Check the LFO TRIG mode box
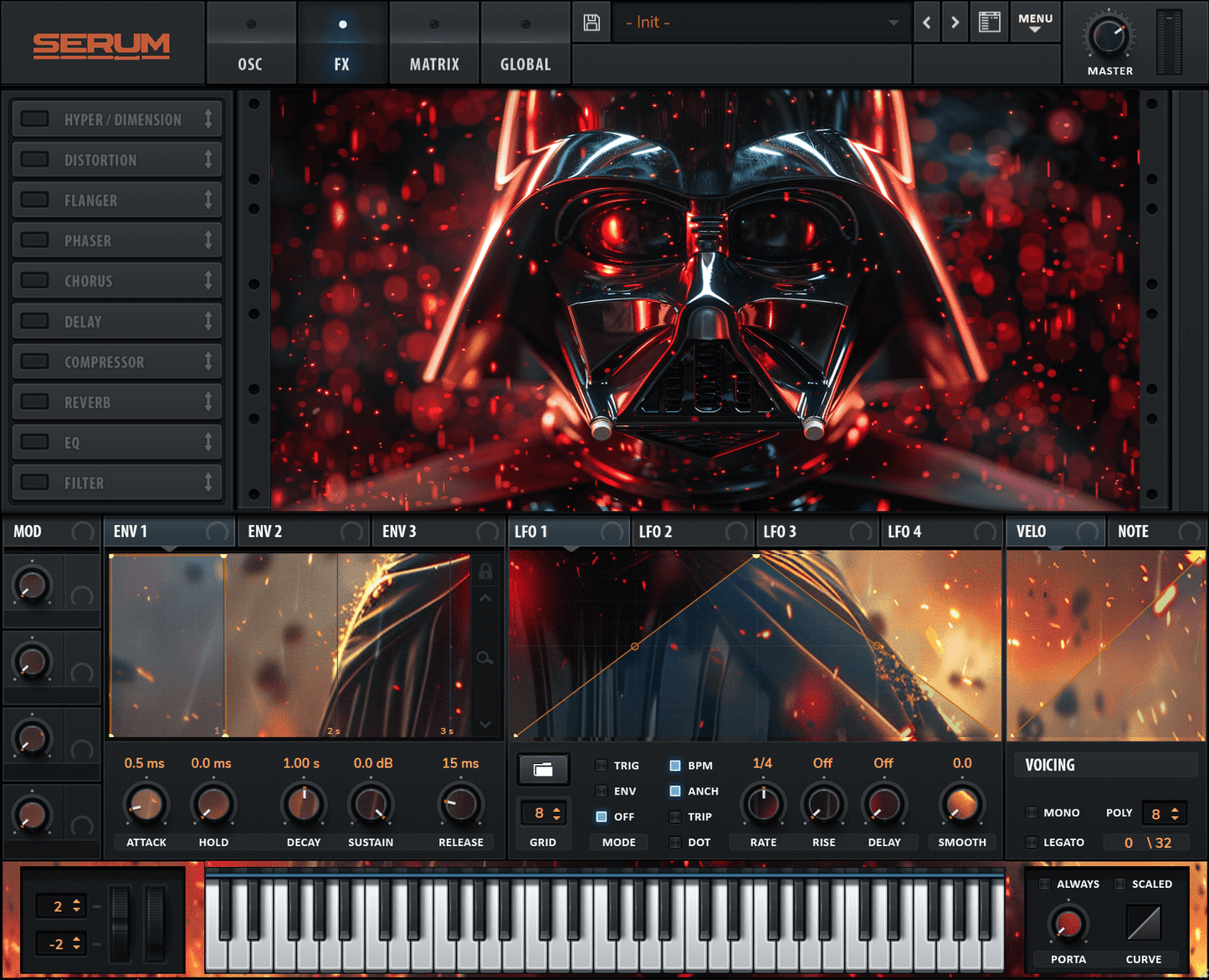Image resolution: width=1209 pixels, height=980 pixels. click(x=601, y=765)
